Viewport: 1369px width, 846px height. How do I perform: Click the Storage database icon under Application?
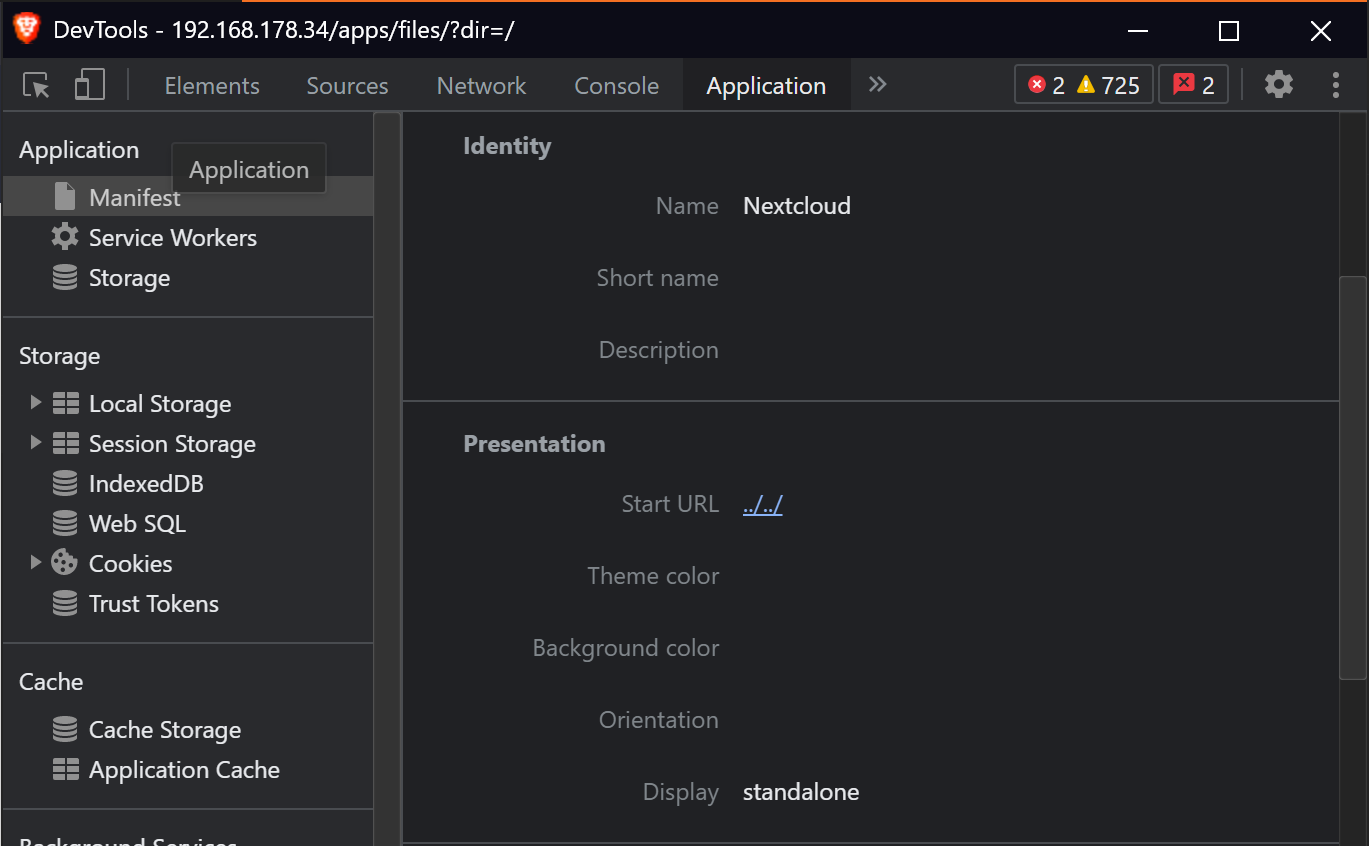click(x=65, y=277)
